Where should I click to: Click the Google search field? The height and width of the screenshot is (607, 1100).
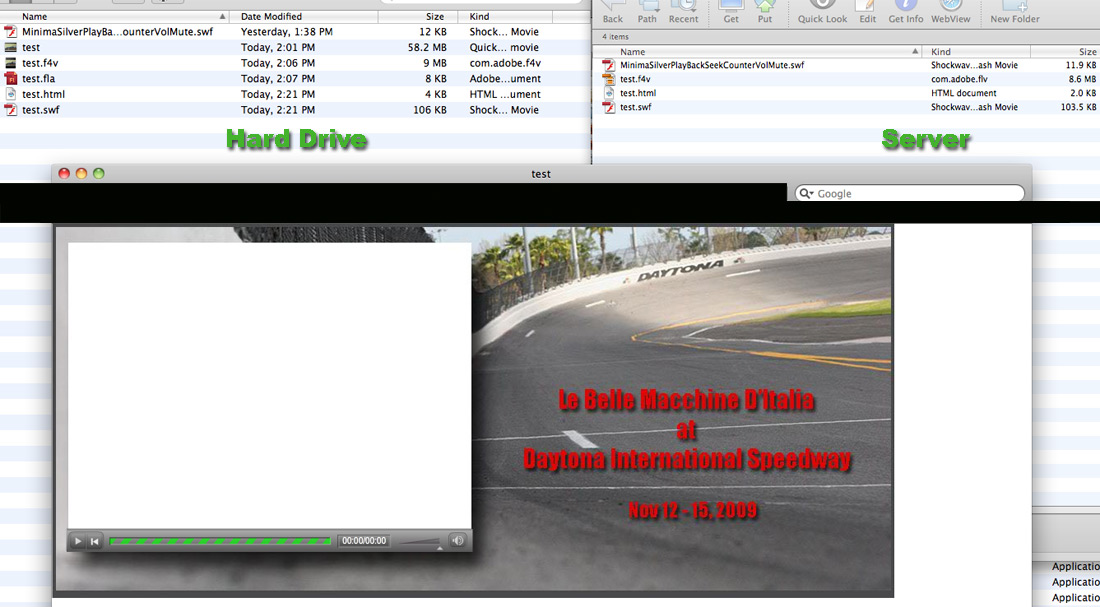click(909, 193)
